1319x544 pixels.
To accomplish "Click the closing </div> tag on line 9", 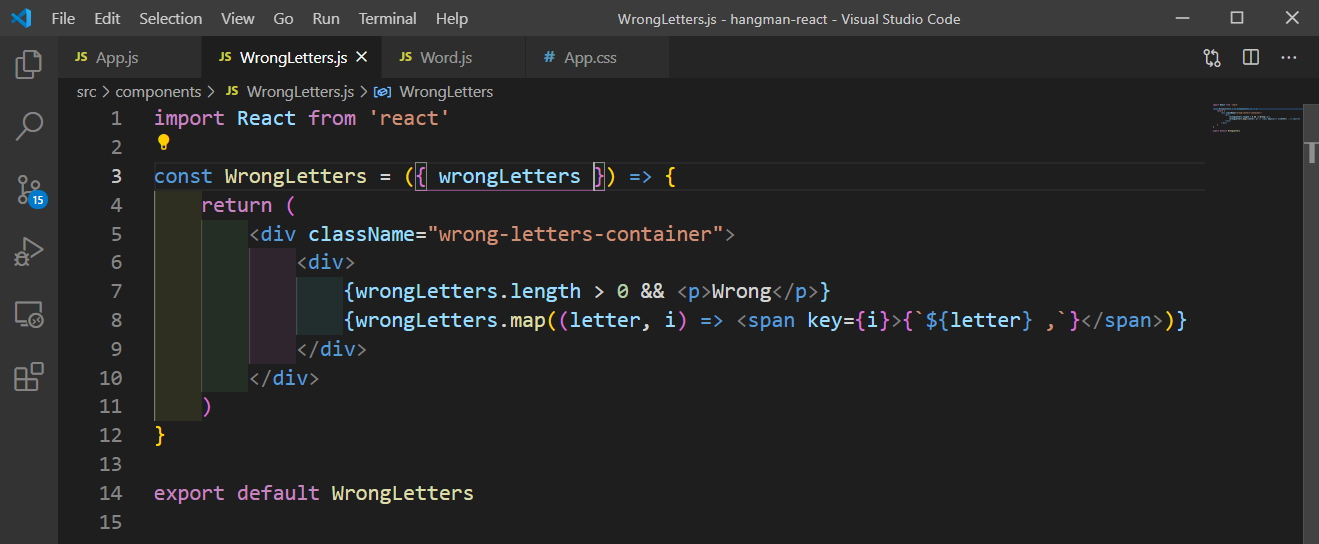I will (x=332, y=349).
